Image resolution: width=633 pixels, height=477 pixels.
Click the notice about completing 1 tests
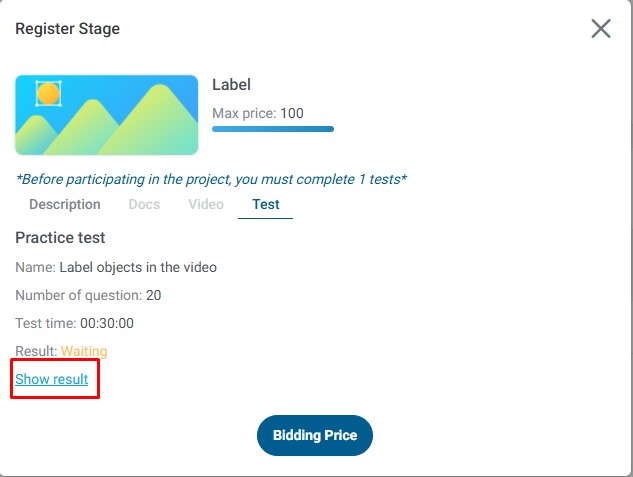(211, 179)
